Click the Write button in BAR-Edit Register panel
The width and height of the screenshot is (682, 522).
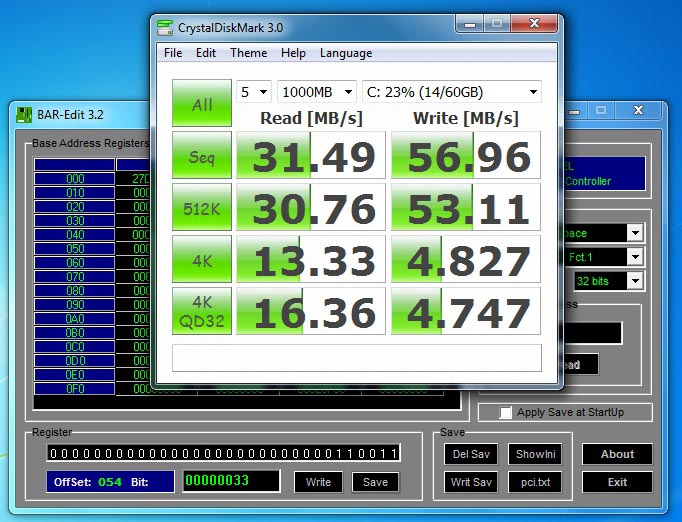(x=318, y=482)
